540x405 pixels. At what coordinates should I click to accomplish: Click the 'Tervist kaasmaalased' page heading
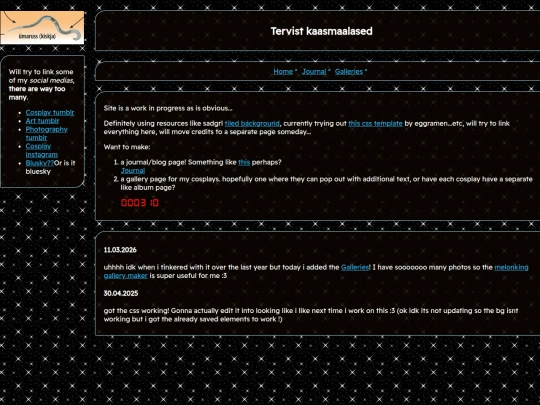[321, 31]
